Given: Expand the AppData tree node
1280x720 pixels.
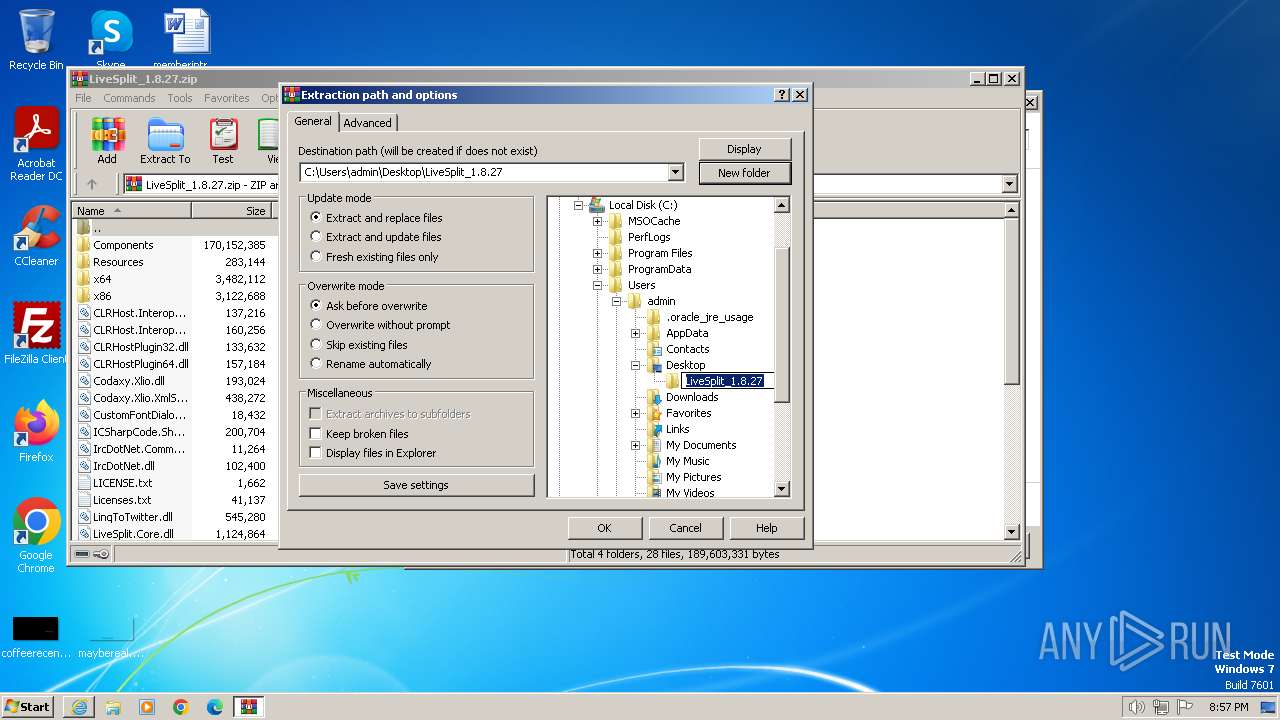Looking at the screenshot, I should click(635, 333).
